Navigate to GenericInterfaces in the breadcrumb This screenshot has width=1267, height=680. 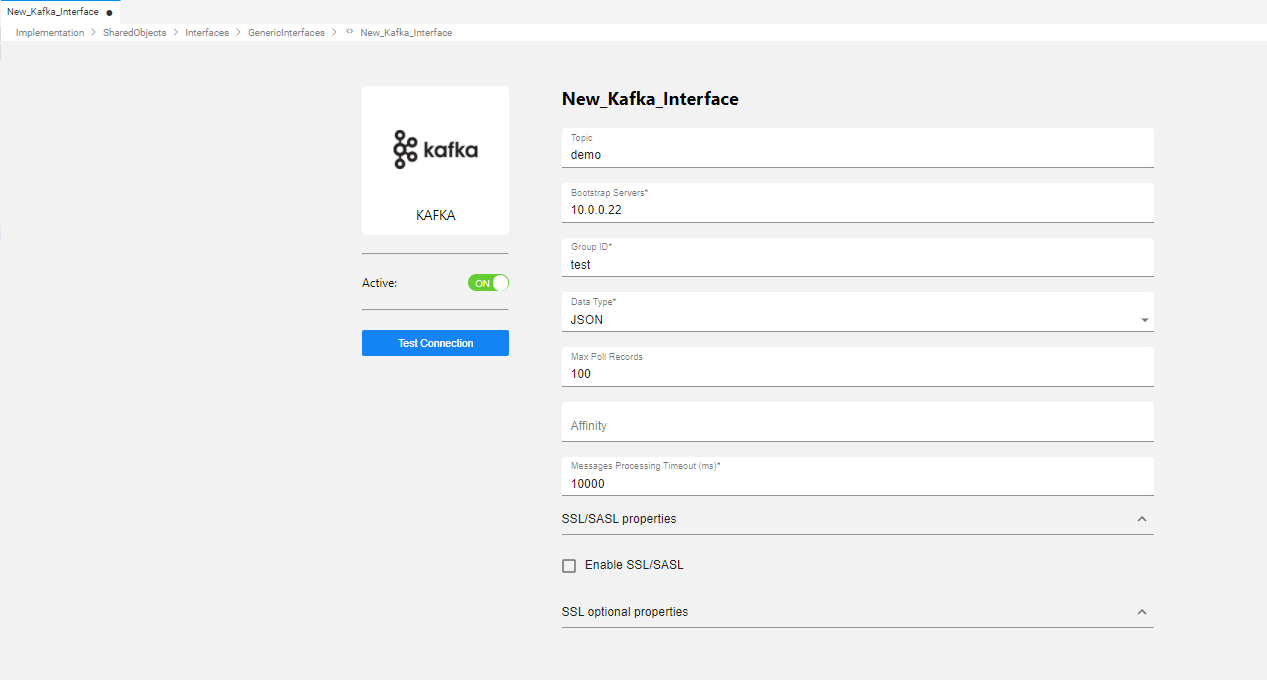tap(286, 33)
